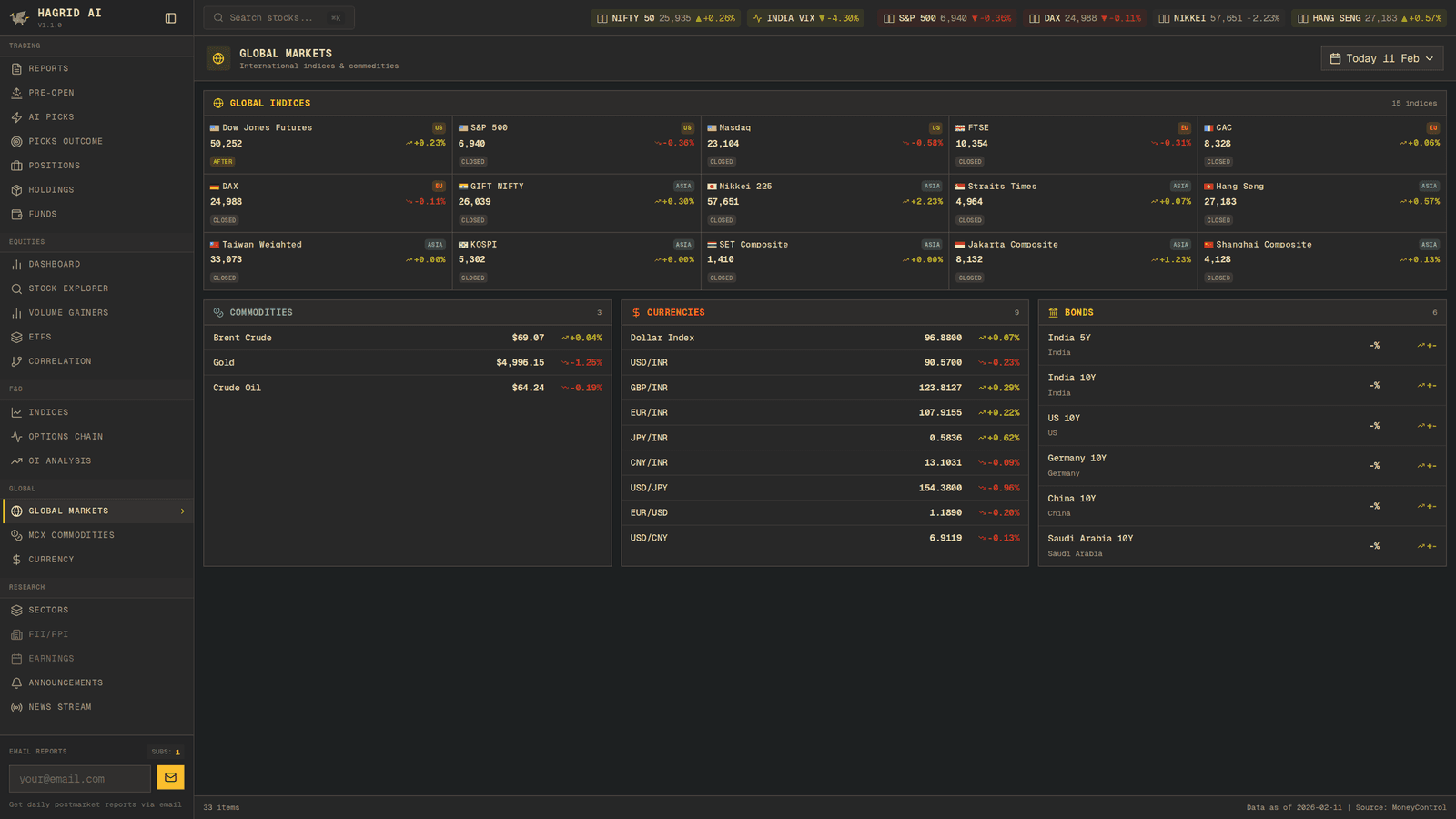Open the Funds wallet icon
The image size is (1456, 819).
tap(16, 214)
